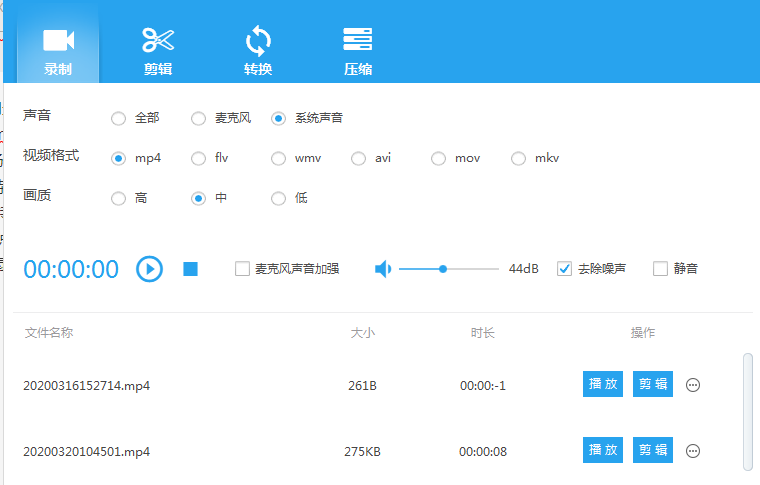Play the 20200316152714.mp4 recording

[603, 384]
